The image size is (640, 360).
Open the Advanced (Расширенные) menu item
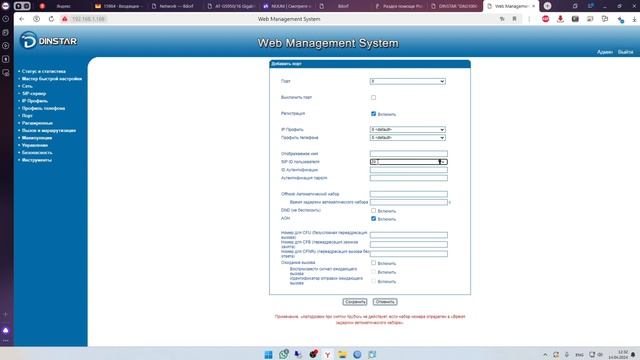[x=37, y=123]
